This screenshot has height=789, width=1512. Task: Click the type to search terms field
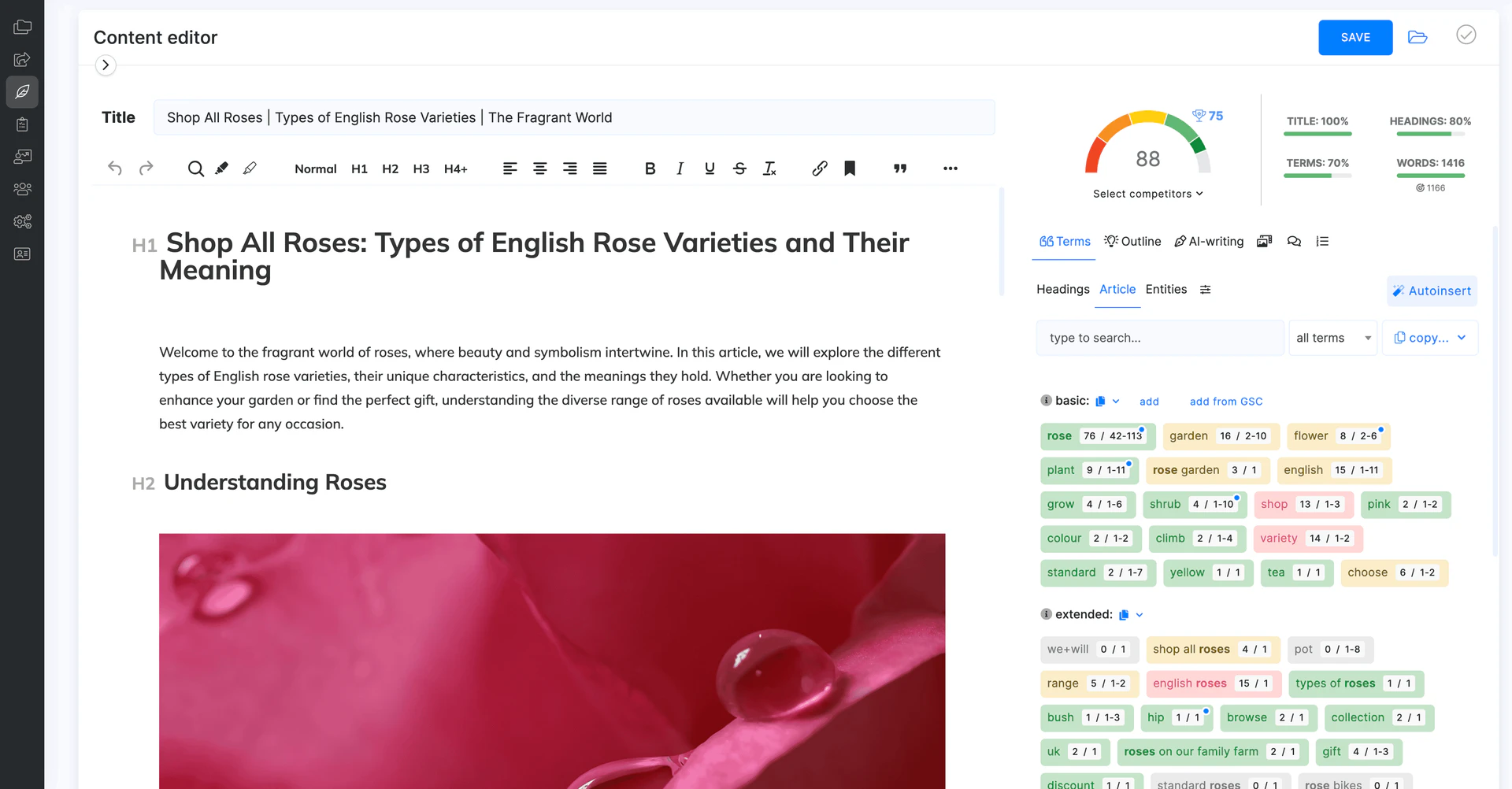(1159, 338)
